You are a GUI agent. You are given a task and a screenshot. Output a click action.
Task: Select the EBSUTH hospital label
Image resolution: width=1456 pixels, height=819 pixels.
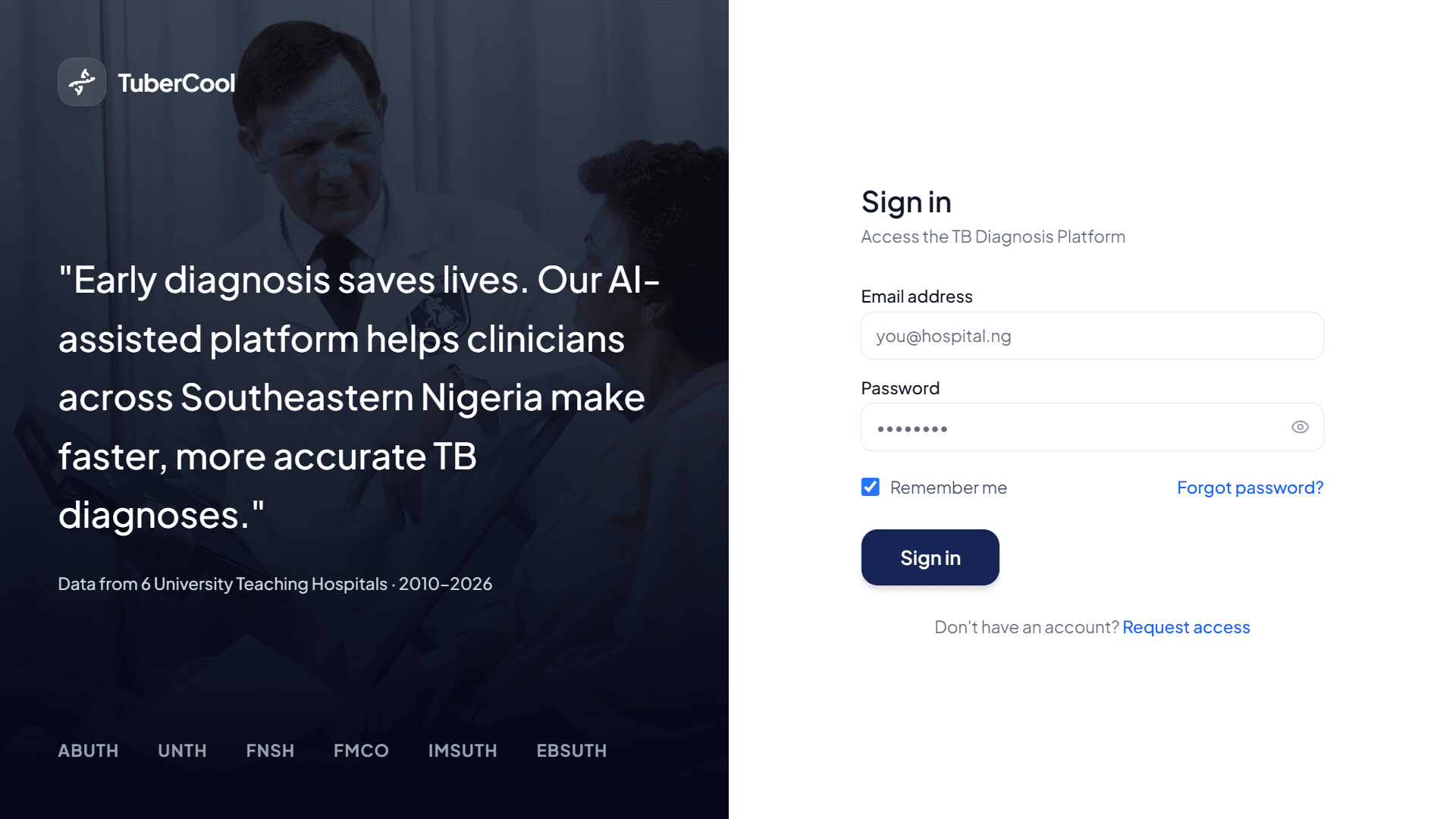(572, 751)
